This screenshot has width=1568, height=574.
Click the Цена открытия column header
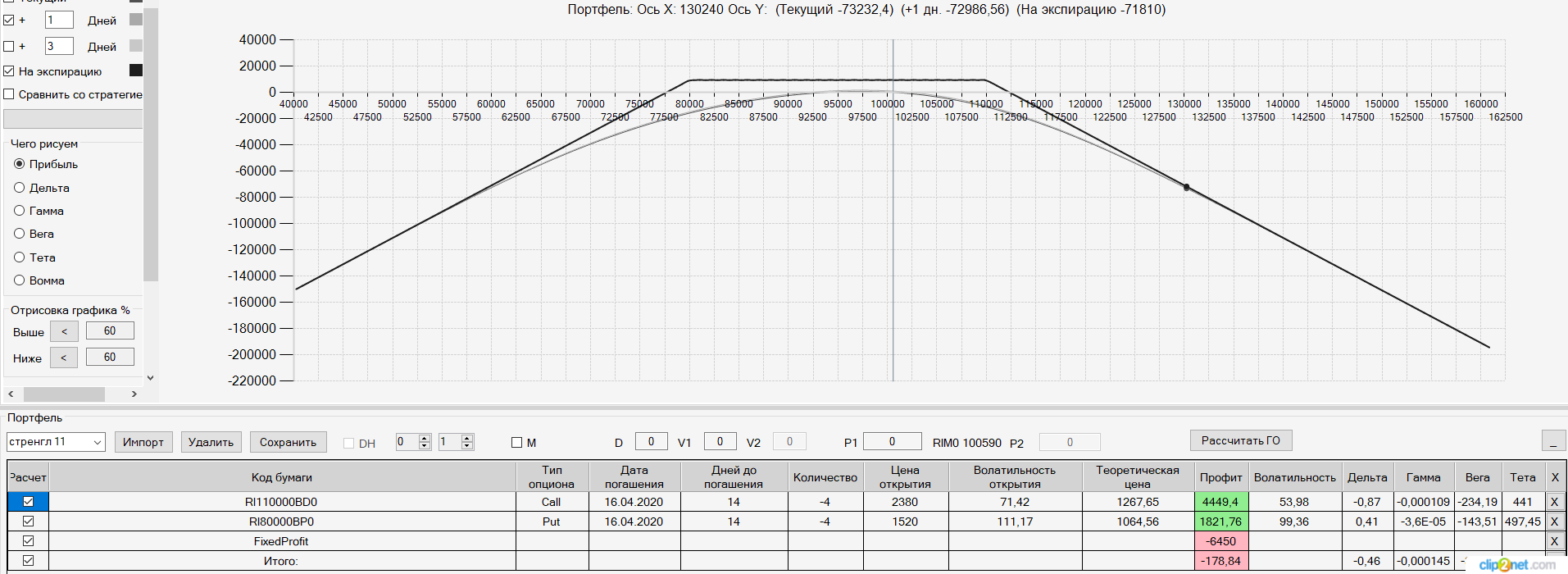coord(905,477)
